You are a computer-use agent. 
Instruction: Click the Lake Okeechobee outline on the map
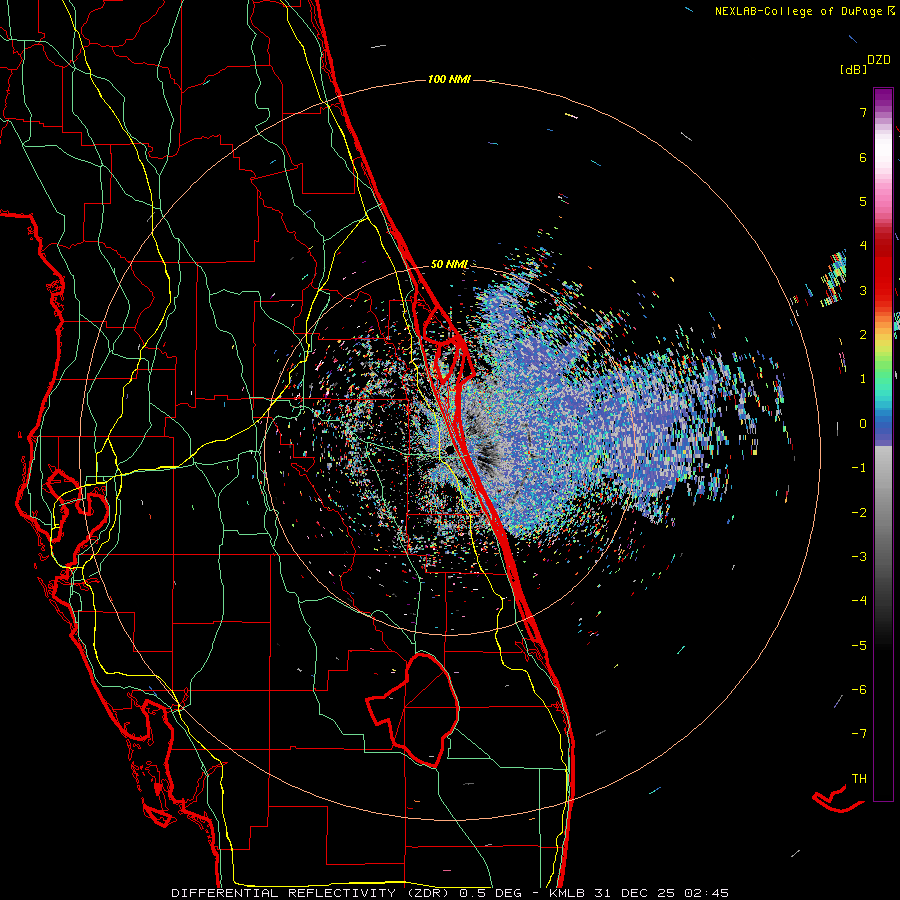click(x=414, y=711)
